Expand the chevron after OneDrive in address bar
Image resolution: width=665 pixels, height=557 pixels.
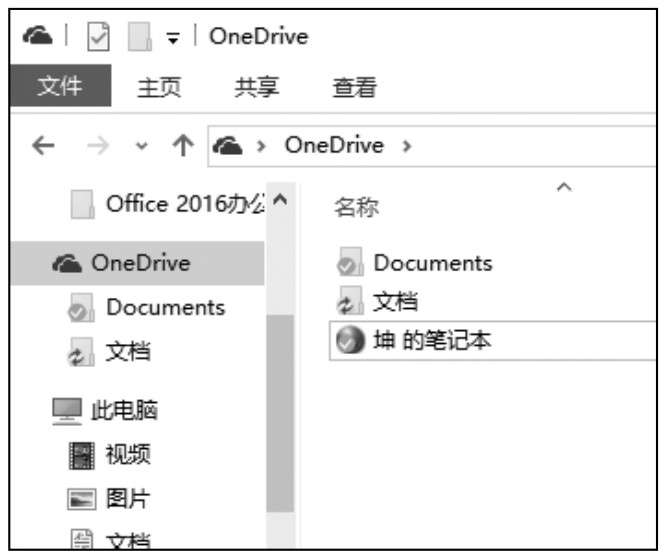point(406,146)
